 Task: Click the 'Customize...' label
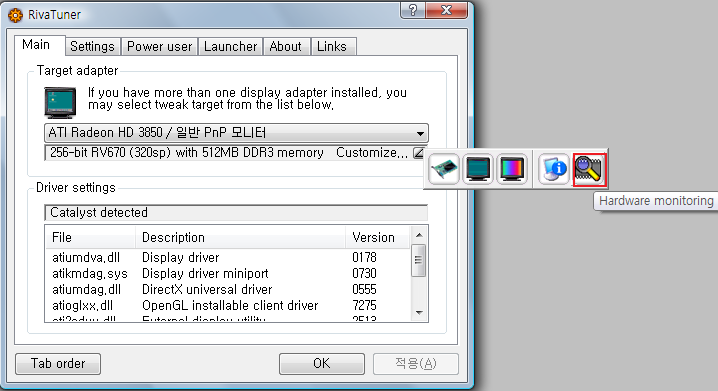click(372, 153)
